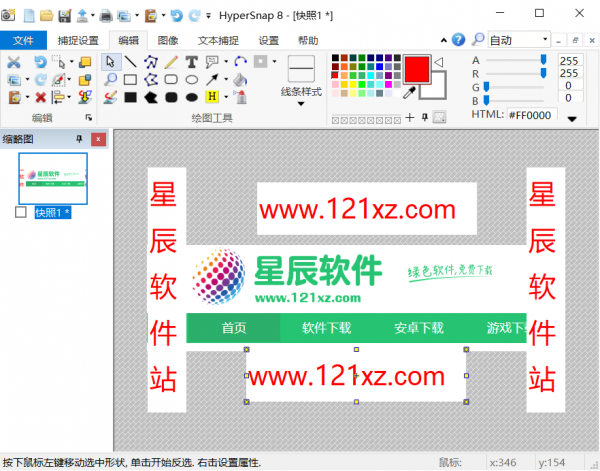This screenshot has height=471, width=600.
Task: Switch to the 捕捉设置 tab
Action: 78,40
